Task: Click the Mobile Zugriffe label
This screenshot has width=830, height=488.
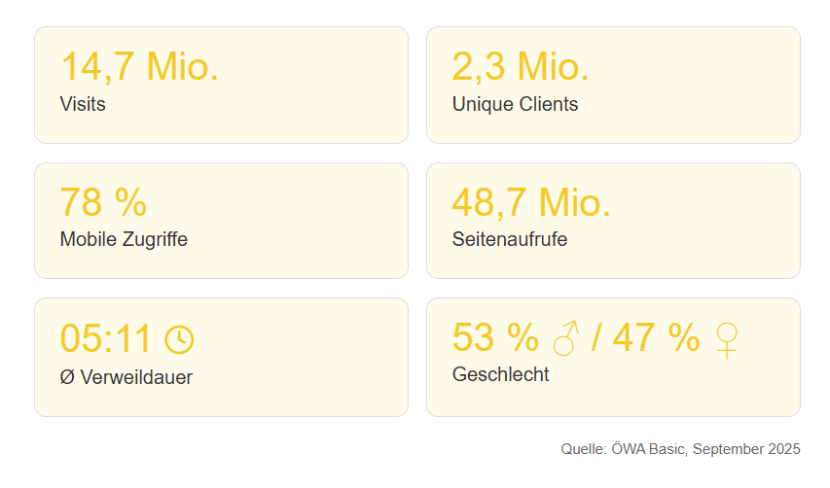Action: click(124, 240)
